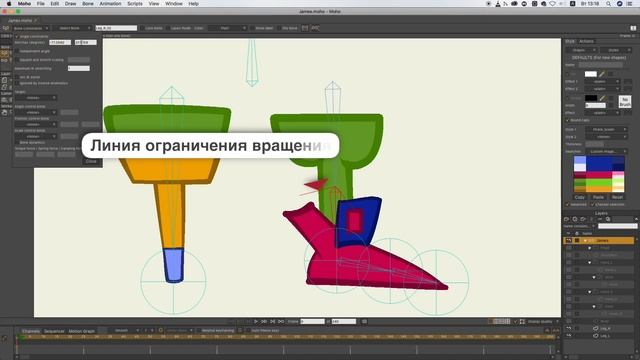Toggle the Lock bone checkbox
The width and height of the screenshot is (640, 360).
tap(142, 28)
